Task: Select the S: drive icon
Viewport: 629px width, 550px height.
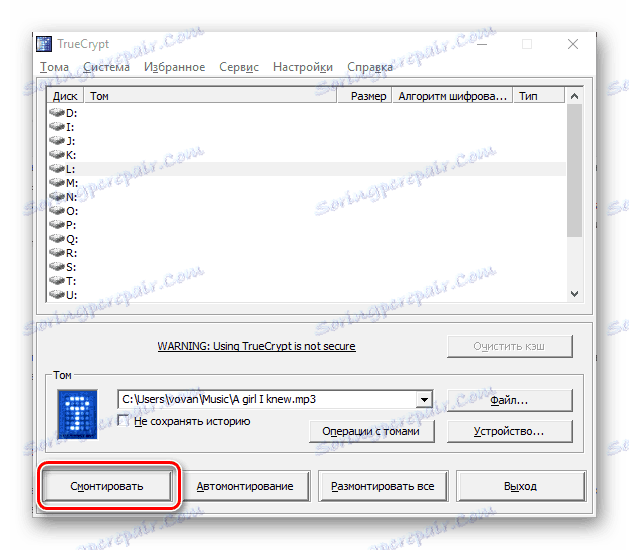Action: pyautogui.click(x=57, y=267)
